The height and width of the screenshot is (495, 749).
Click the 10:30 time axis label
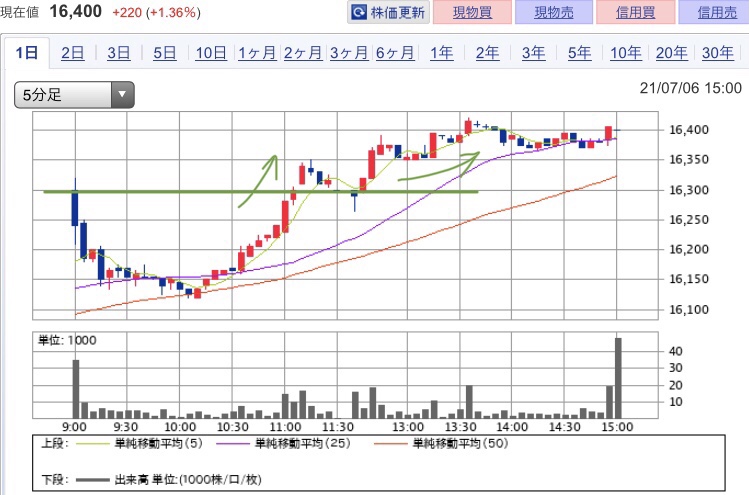tap(233, 427)
